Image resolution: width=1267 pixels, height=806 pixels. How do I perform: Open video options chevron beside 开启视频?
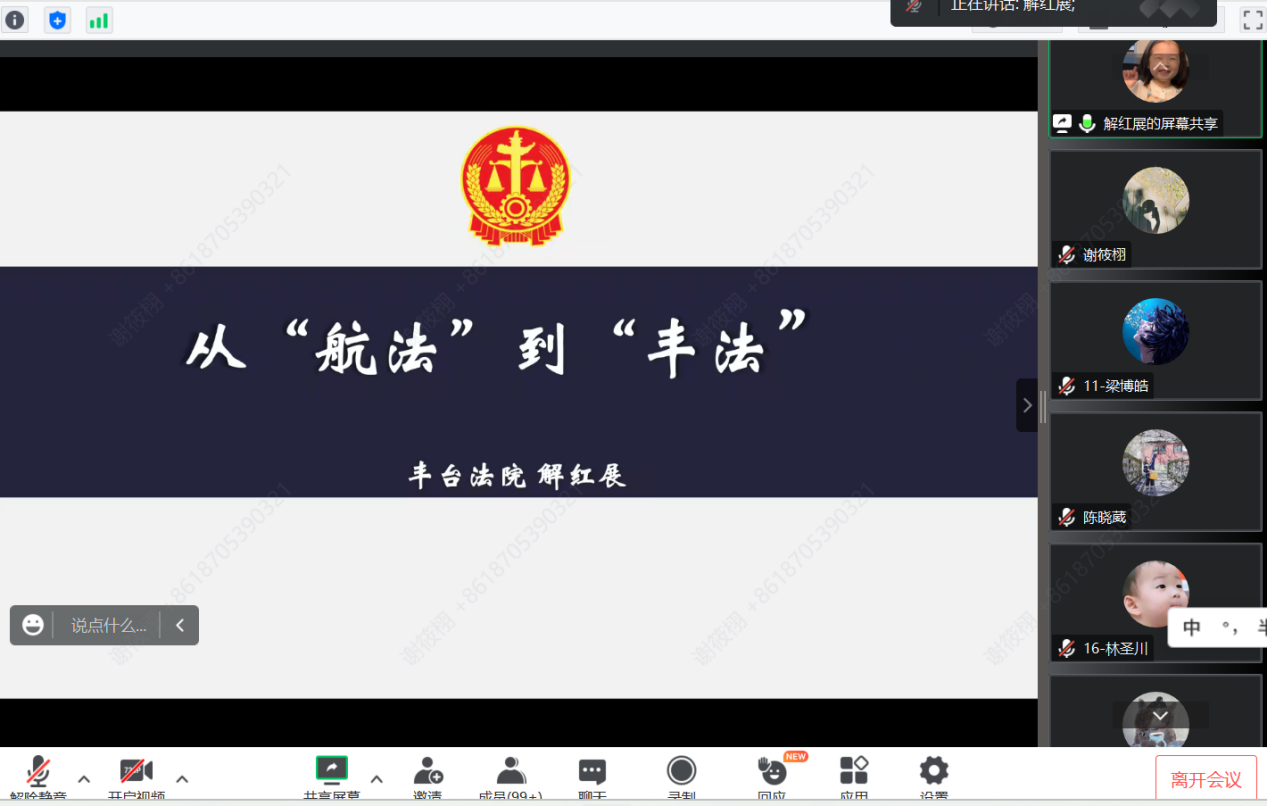[181, 778]
